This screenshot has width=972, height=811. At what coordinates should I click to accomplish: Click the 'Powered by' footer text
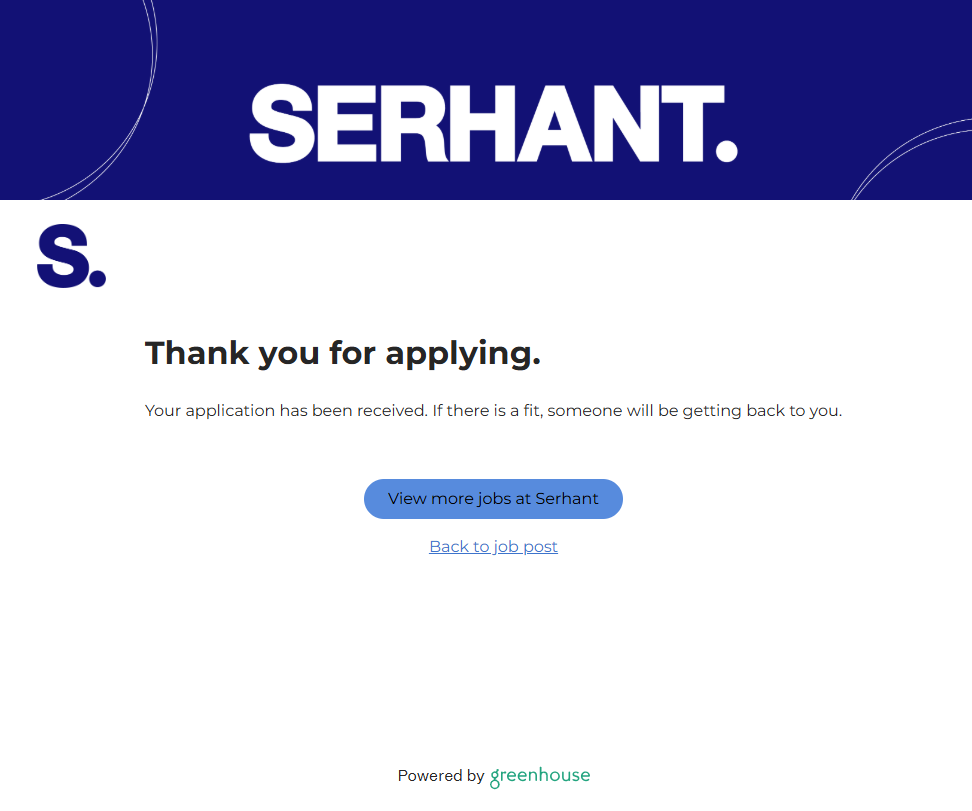tap(441, 776)
